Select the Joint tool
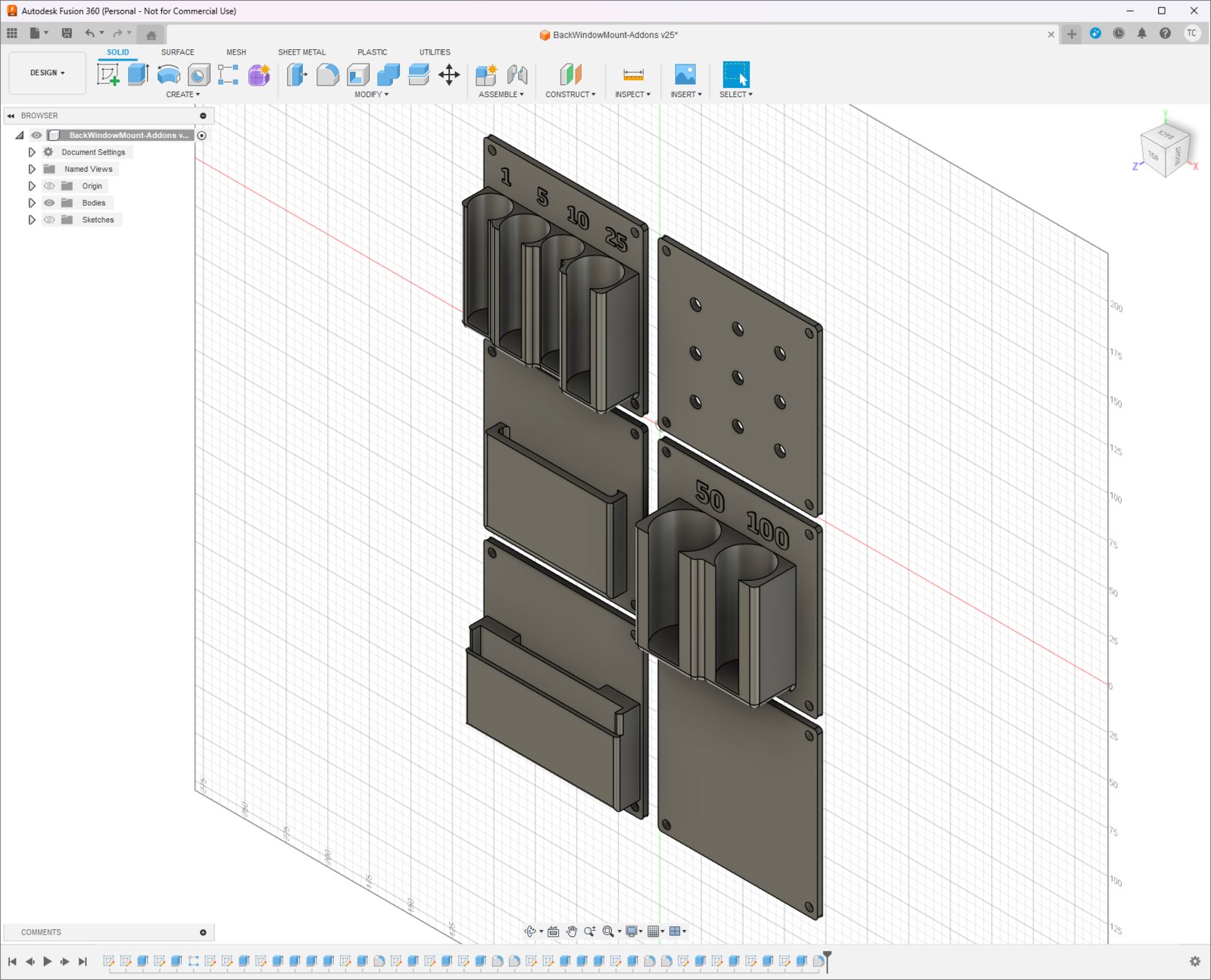Viewport: 1211px width, 980px height. (517, 74)
